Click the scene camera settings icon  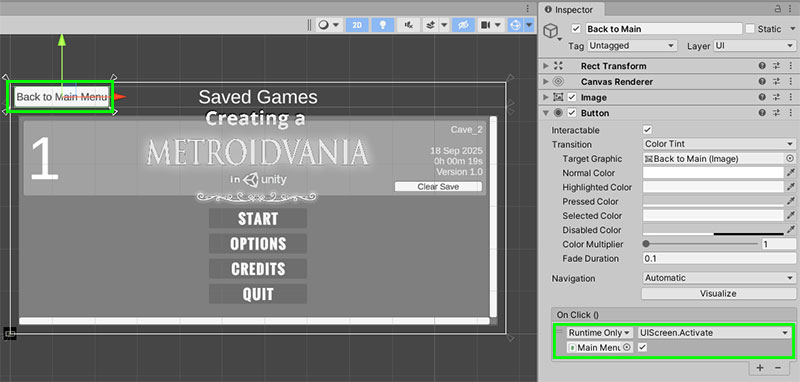click(x=485, y=25)
